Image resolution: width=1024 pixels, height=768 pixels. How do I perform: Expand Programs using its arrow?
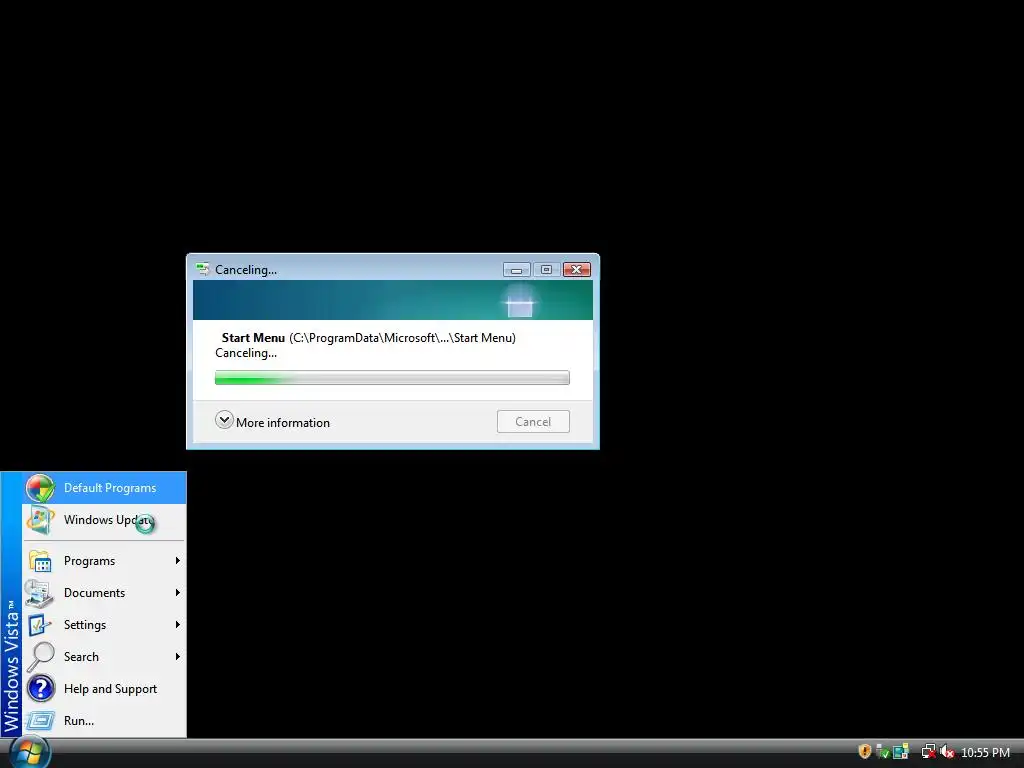pos(177,560)
